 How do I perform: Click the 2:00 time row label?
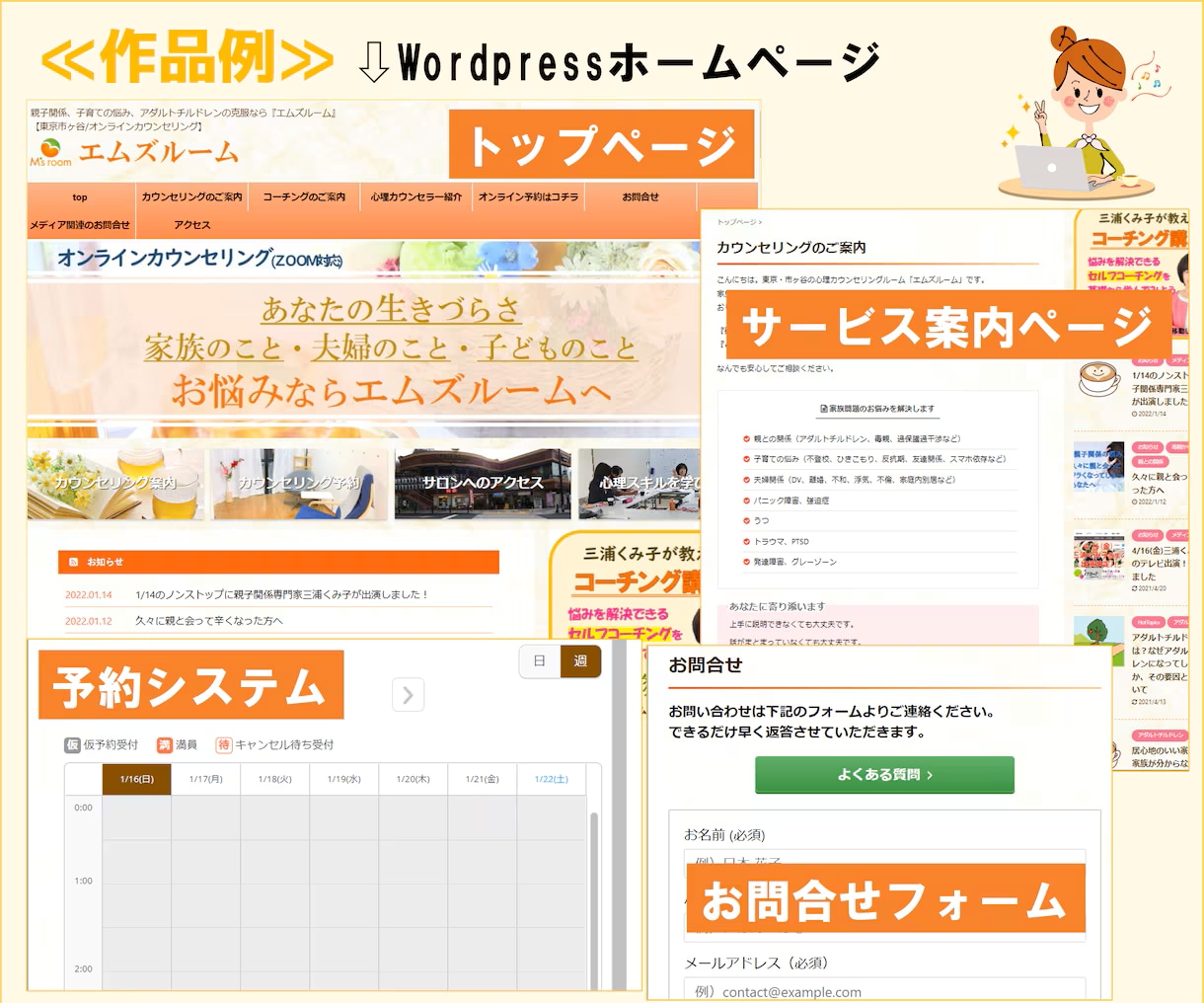84,968
